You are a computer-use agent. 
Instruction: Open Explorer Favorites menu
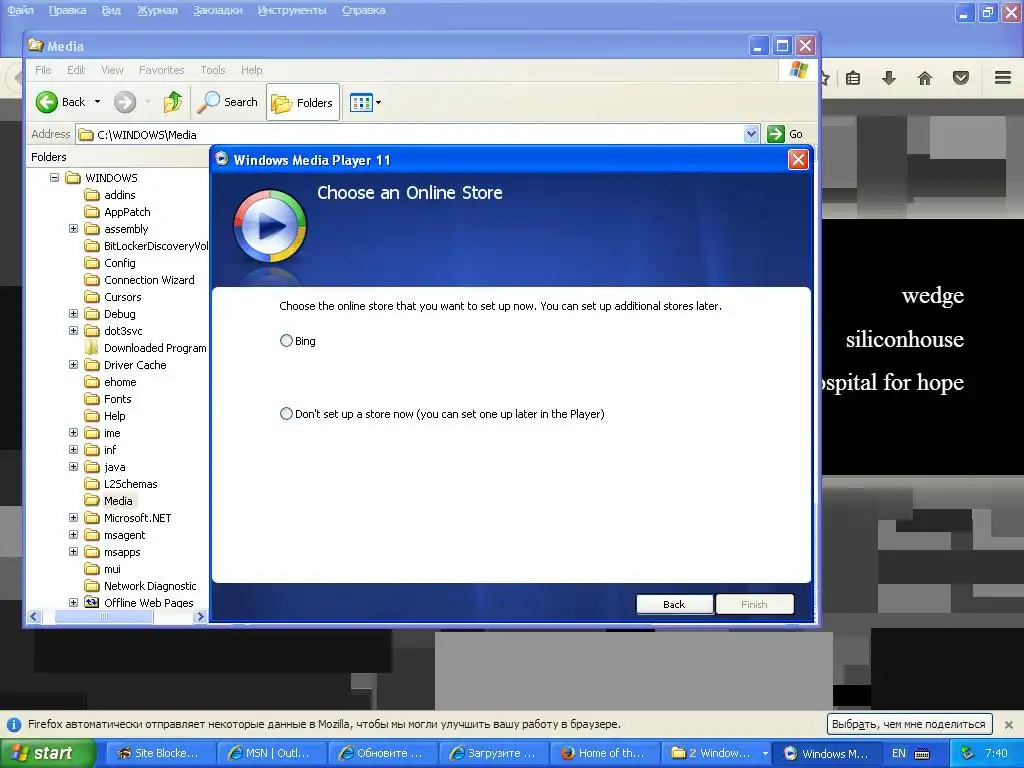(x=161, y=70)
